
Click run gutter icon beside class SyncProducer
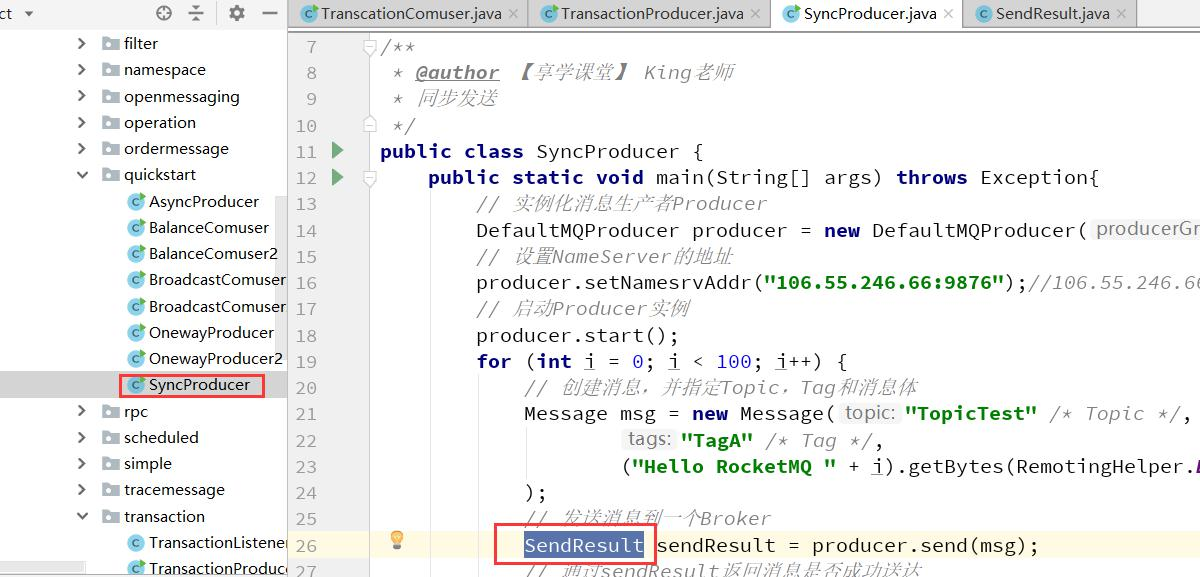point(337,151)
